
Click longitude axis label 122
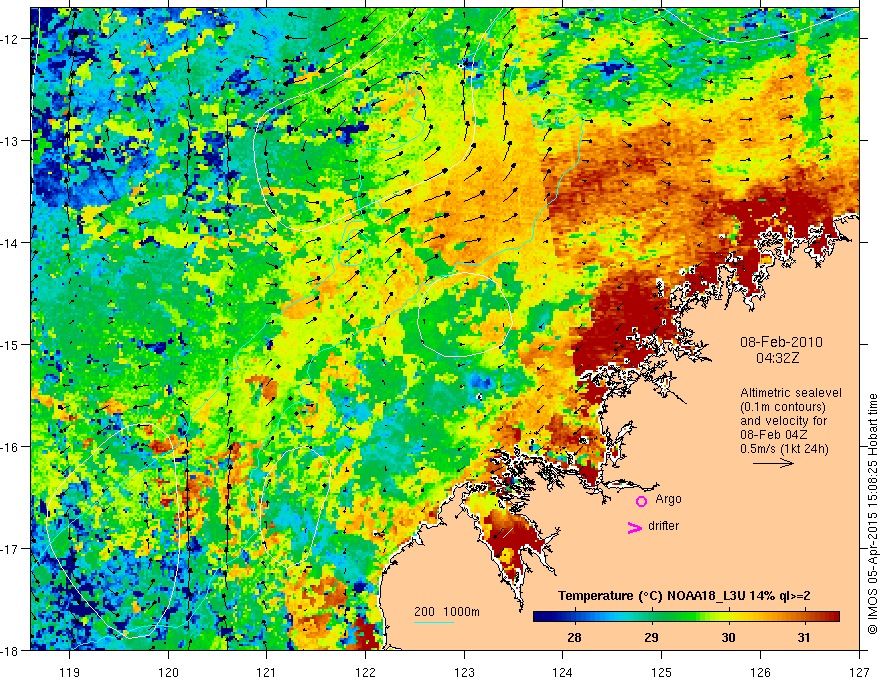(365, 672)
